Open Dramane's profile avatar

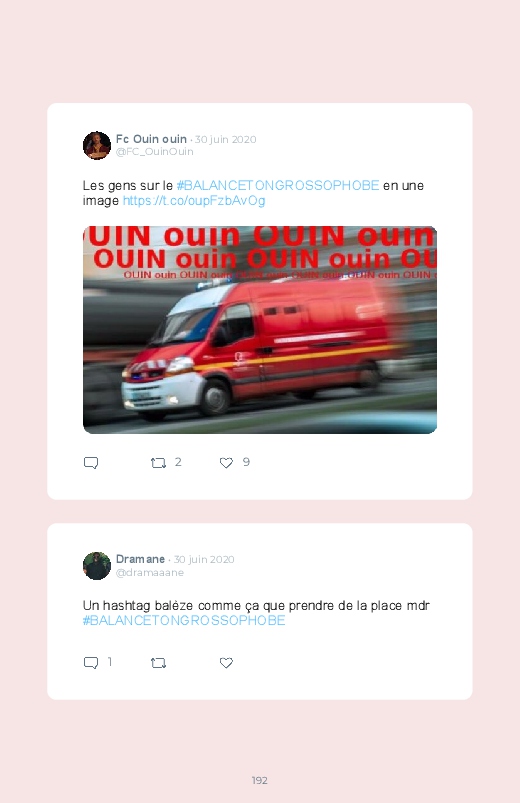coord(97,566)
